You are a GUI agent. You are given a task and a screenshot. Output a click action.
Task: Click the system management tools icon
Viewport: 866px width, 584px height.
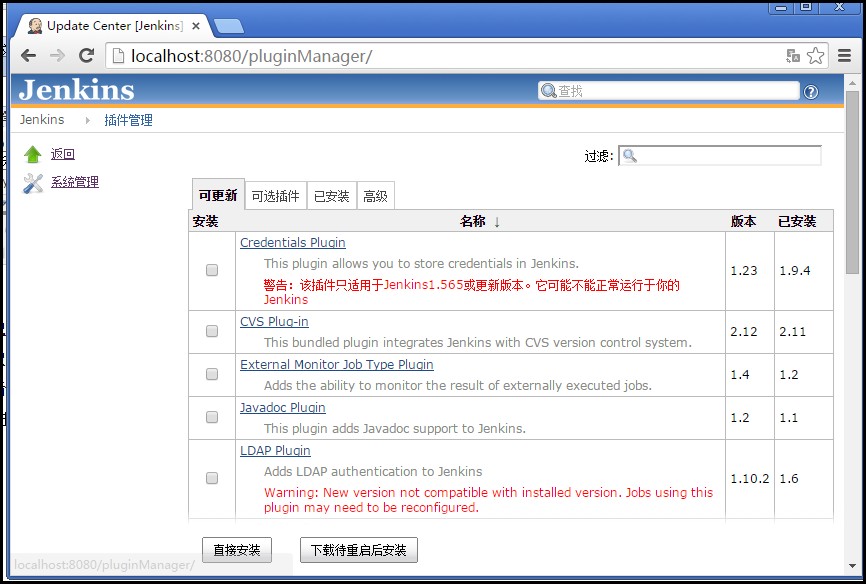coord(33,183)
